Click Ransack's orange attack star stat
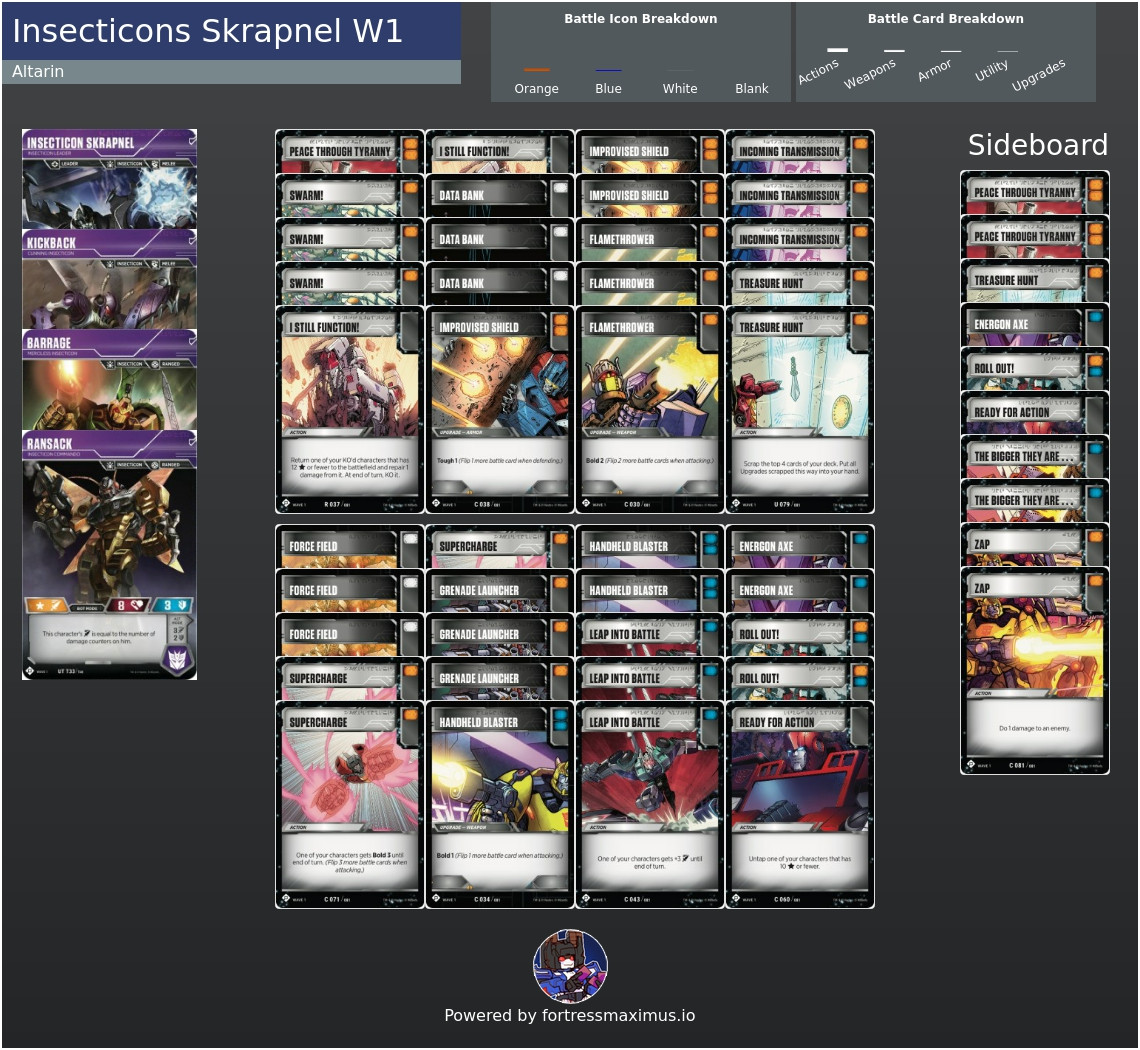 [x=47, y=605]
